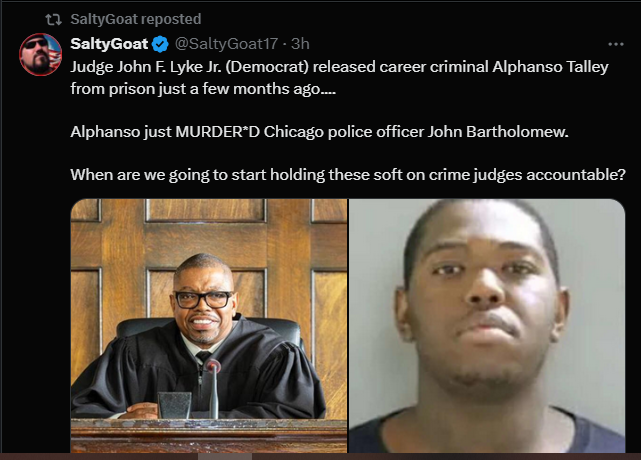
Task: Open the @SaltyGoat17 handle link
Action: click(x=226, y=44)
